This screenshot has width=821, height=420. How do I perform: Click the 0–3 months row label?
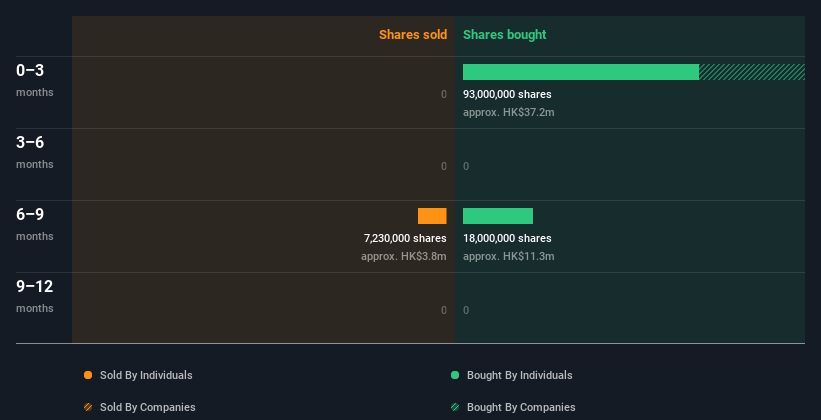pos(35,80)
